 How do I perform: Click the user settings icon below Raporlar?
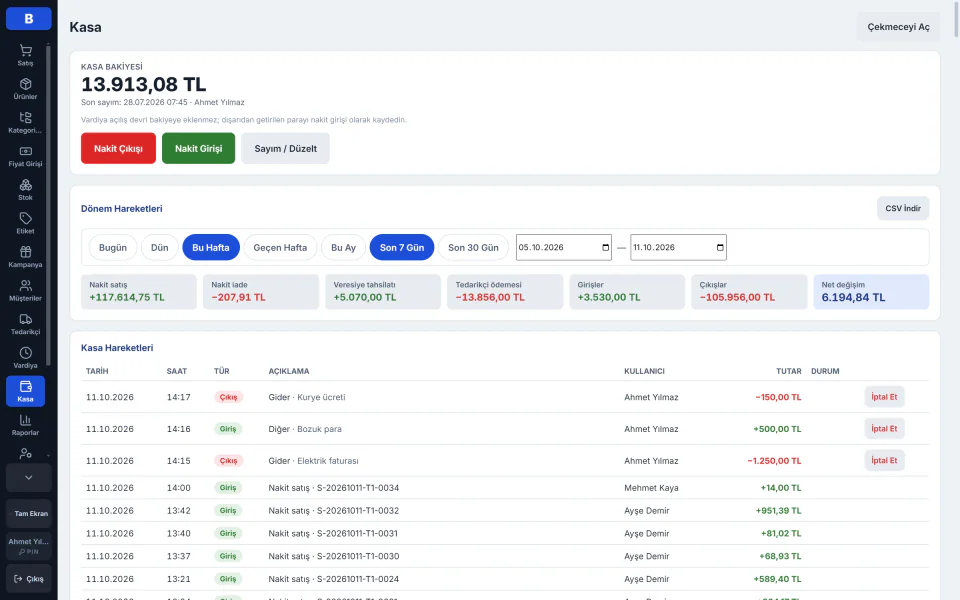coord(25,454)
